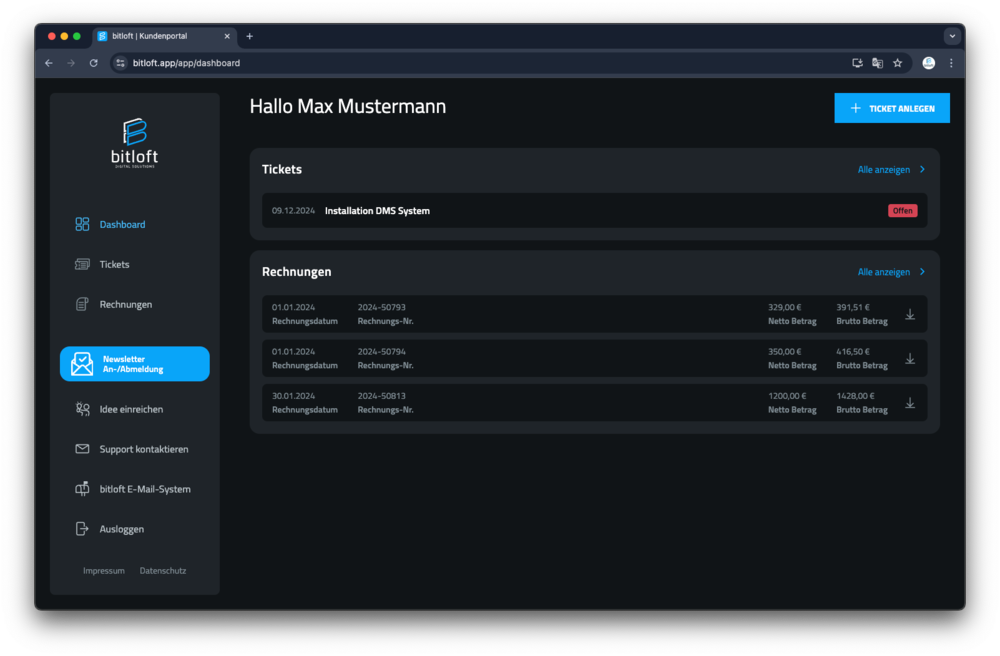Download invoice 2024-50793
The height and width of the screenshot is (656, 1000).
pyautogui.click(x=910, y=314)
